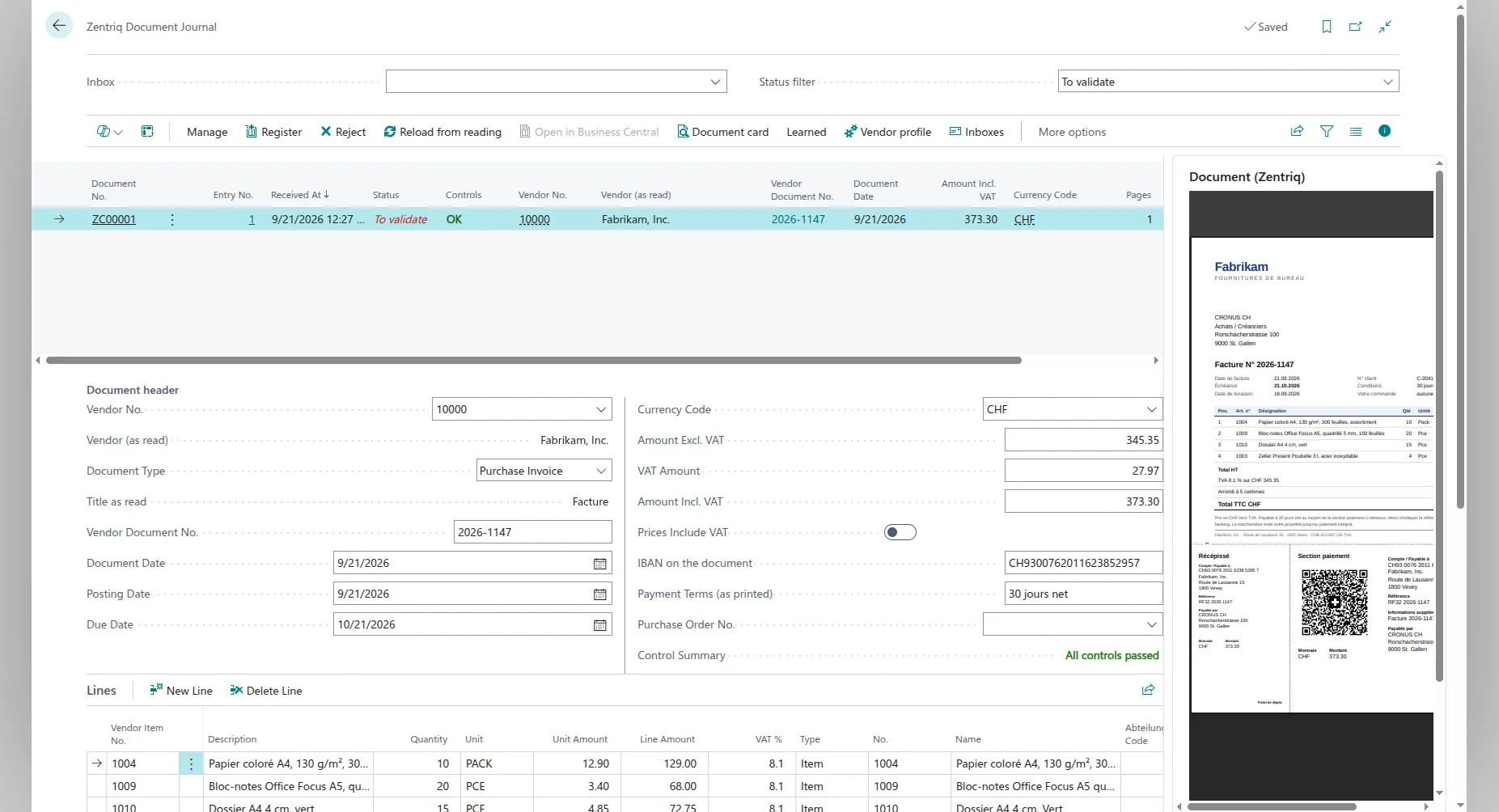Open the Vendor profile
This screenshot has height=812, width=1499.
[x=887, y=132]
